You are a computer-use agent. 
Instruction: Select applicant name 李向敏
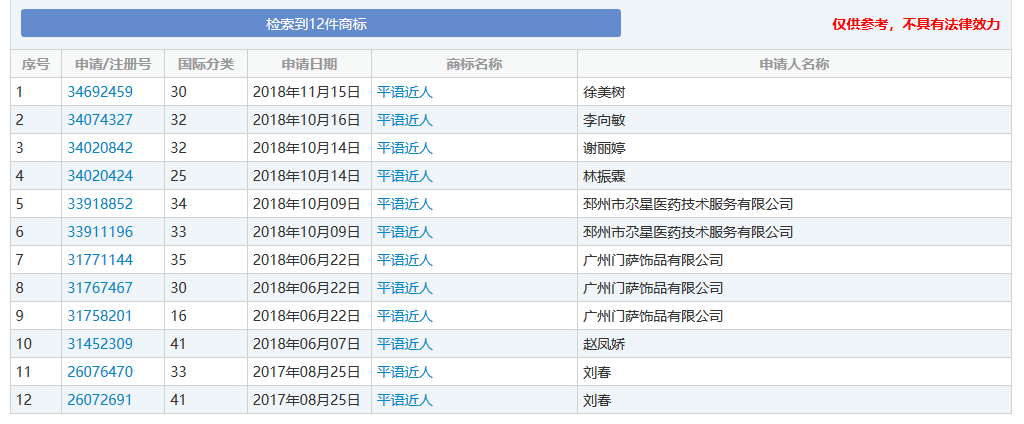click(604, 120)
